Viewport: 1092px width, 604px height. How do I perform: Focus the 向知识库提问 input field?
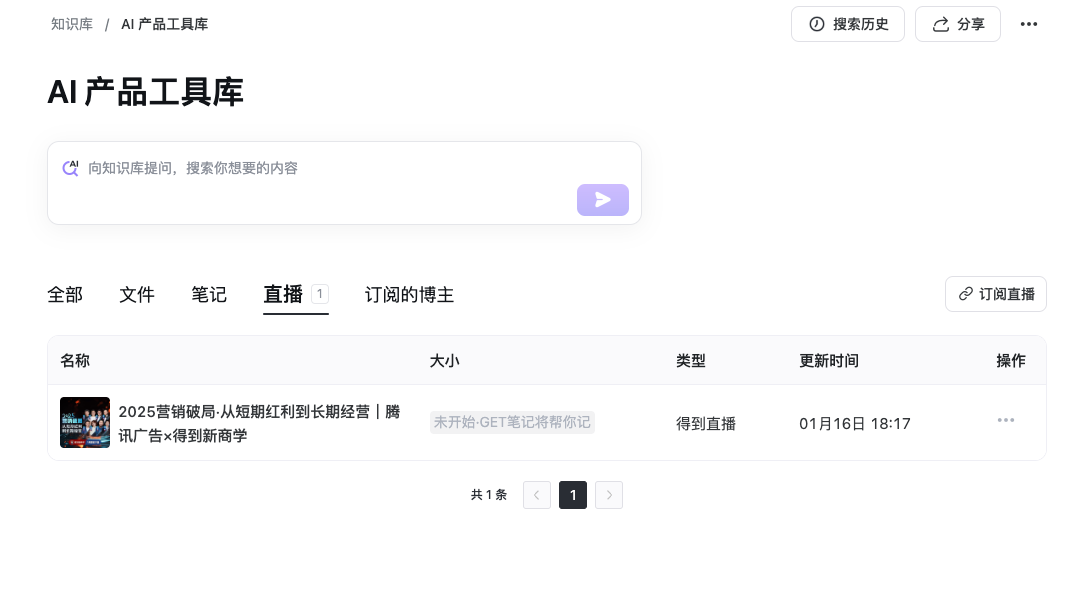point(340,168)
